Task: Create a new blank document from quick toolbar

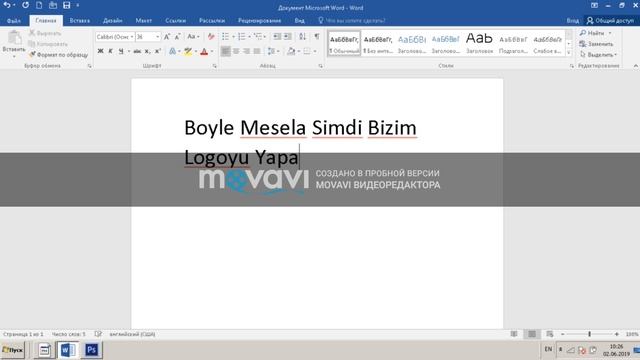Action: point(39,5)
